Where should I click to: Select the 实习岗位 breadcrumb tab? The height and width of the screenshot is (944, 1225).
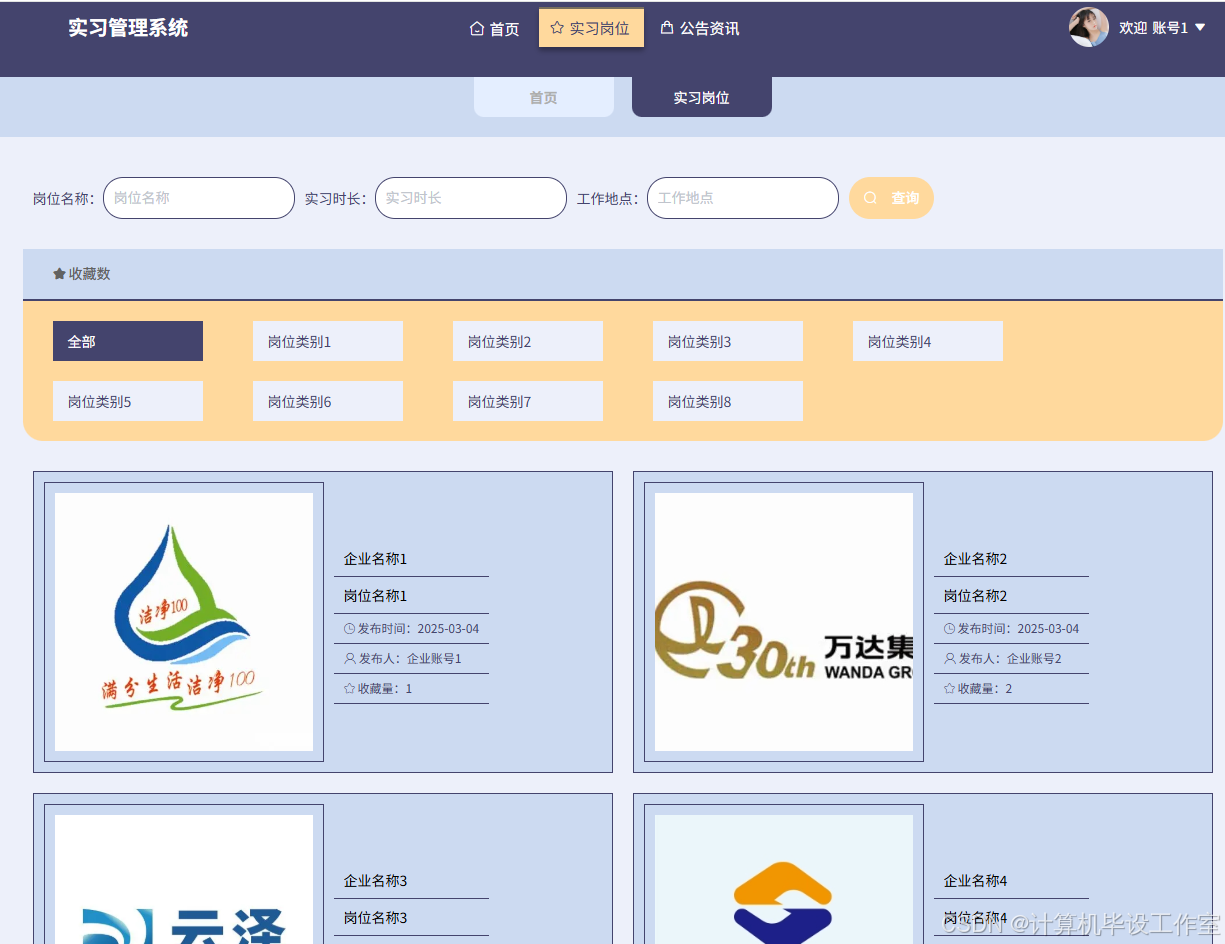click(702, 97)
